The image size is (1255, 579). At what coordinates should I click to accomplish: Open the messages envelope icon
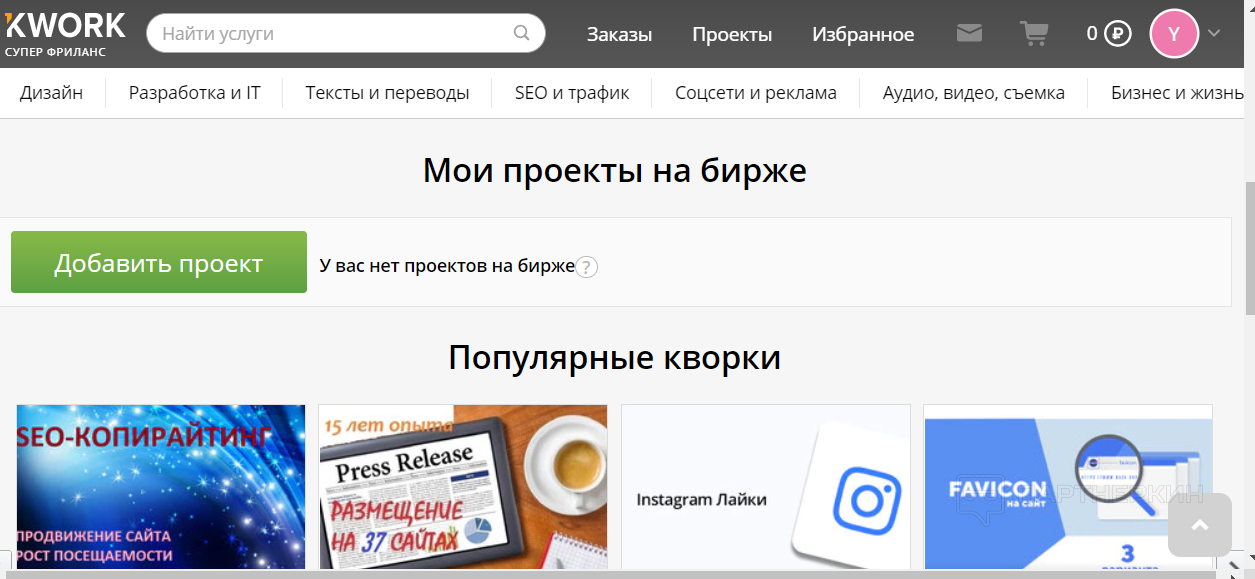969,33
